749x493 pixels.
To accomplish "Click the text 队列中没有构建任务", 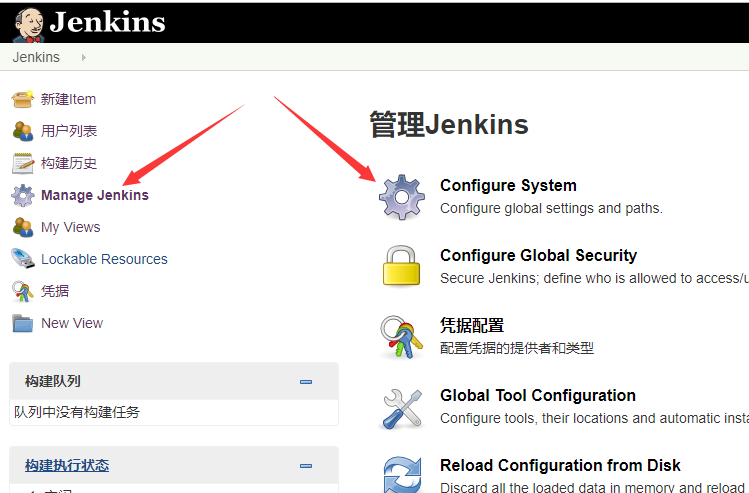I will pyautogui.click(x=77, y=412).
